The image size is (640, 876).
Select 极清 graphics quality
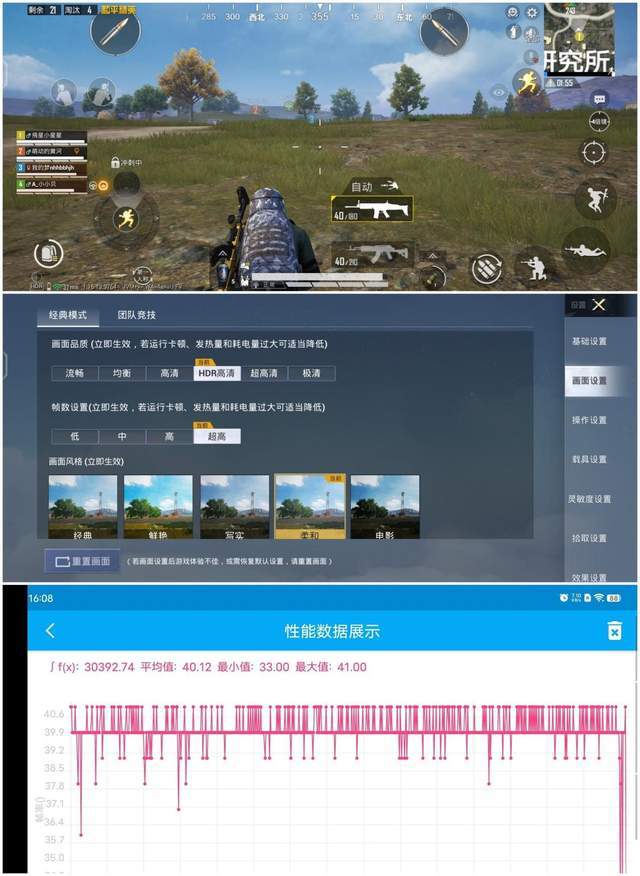[311, 373]
